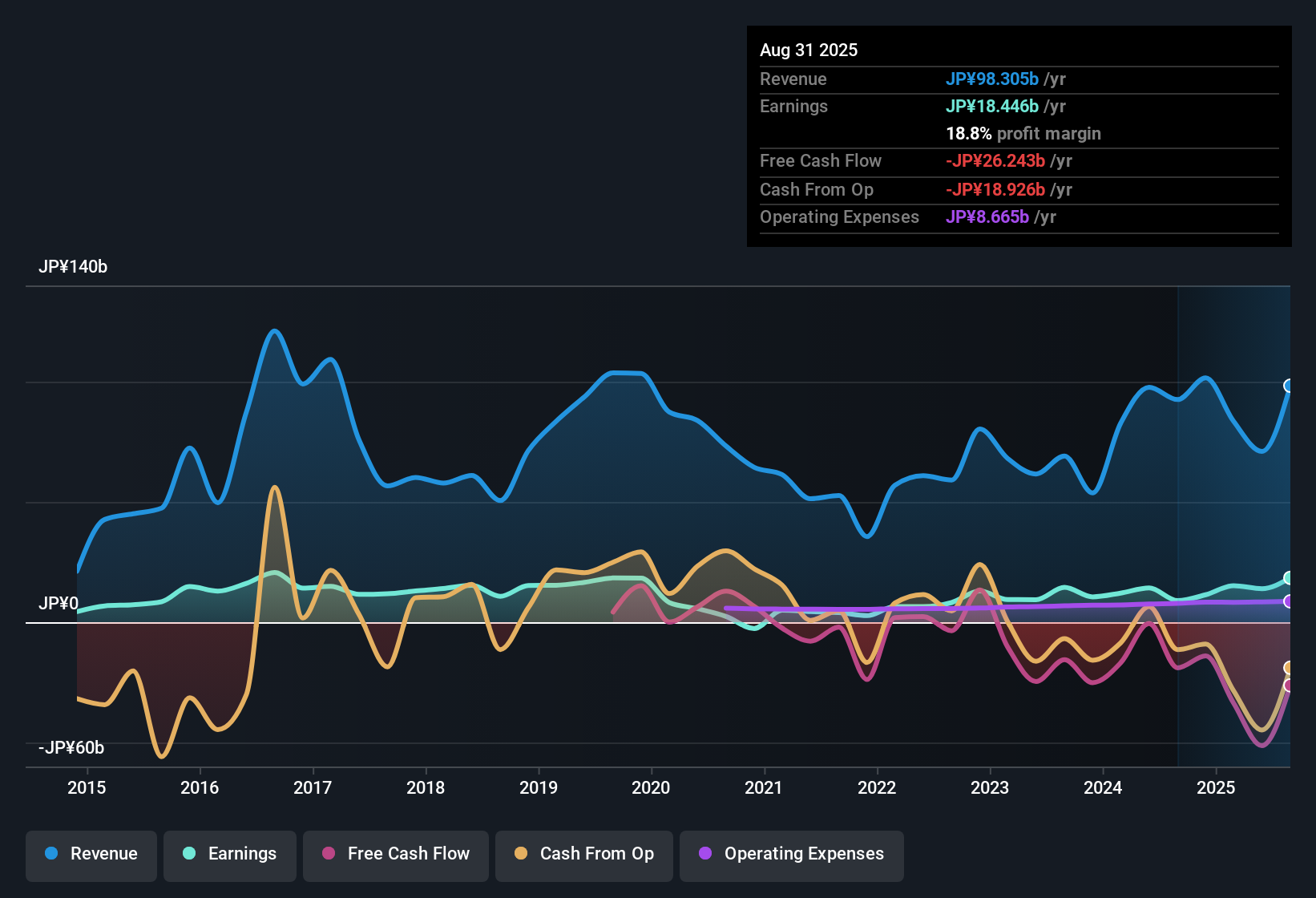Select the 2025 label on the x-axis
Viewport: 1316px width, 898px height.
[1216, 788]
